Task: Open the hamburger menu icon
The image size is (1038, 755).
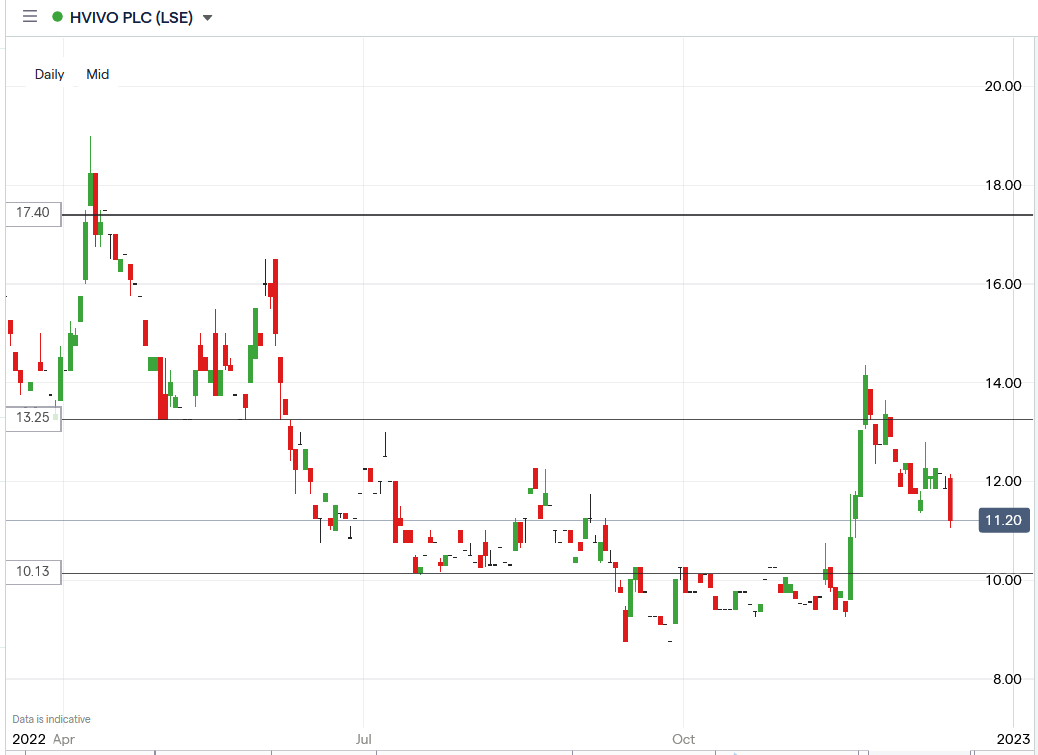Action: coord(30,17)
